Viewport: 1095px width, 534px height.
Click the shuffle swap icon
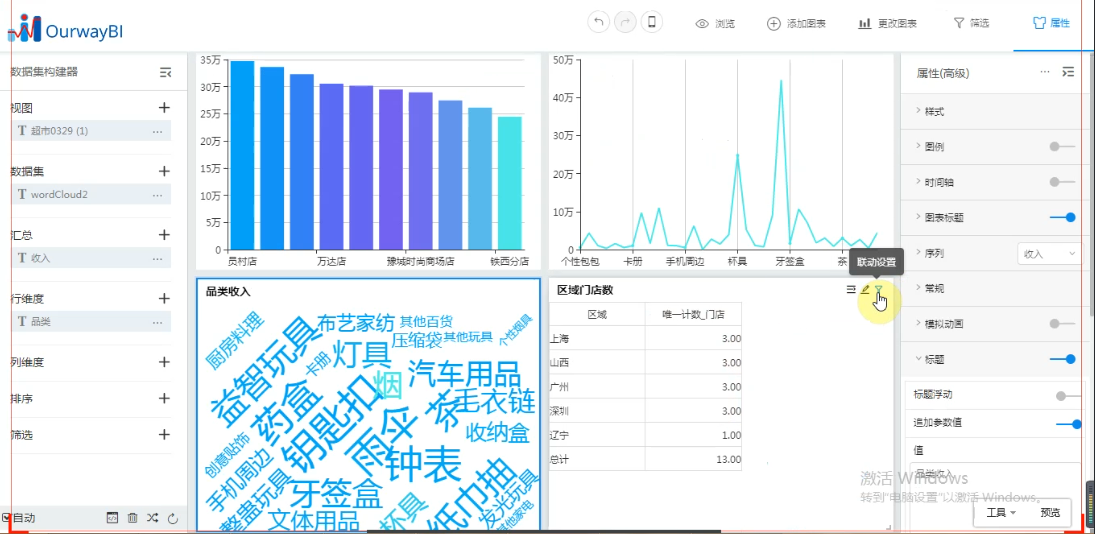(x=152, y=518)
